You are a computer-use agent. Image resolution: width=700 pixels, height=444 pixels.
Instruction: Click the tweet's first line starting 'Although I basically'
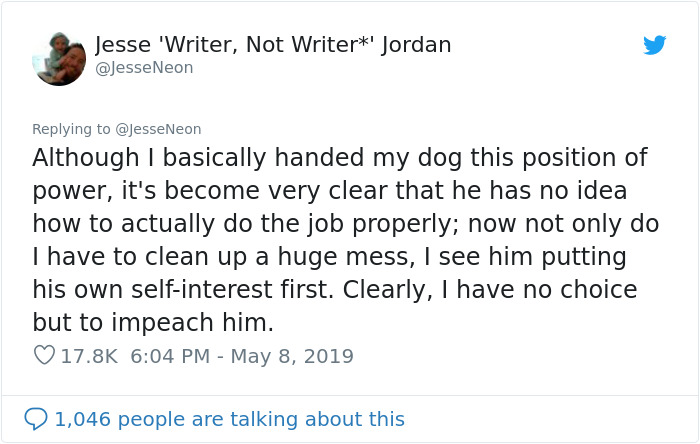click(x=339, y=158)
